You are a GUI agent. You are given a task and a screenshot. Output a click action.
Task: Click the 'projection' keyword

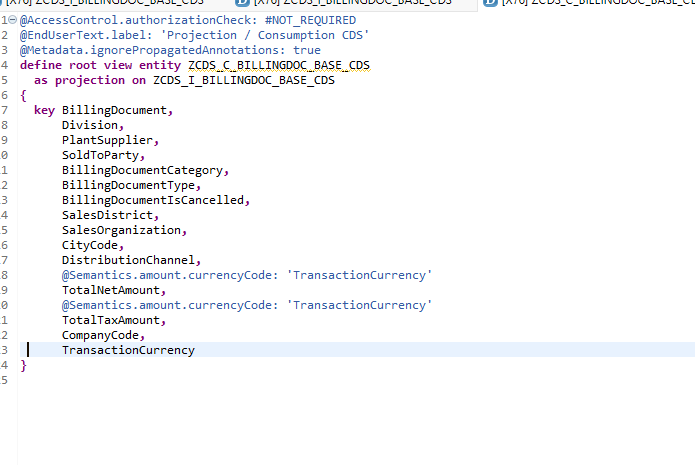coord(90,80)
